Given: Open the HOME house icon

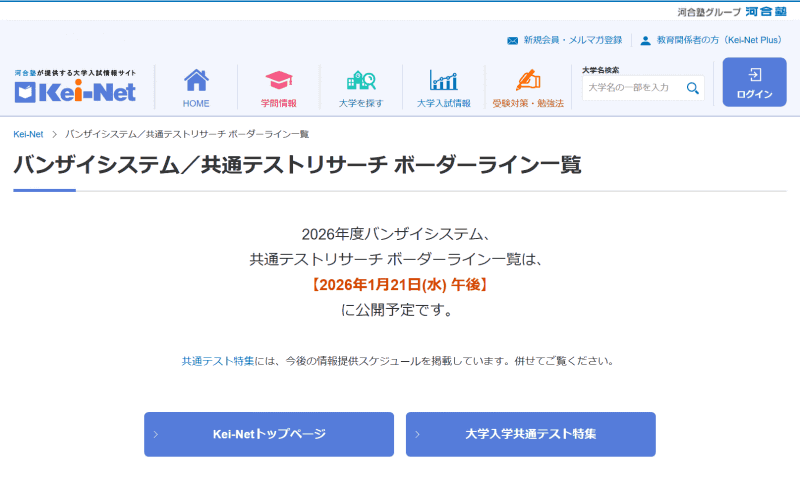Looking at the screenshot, I should coord(196,80).
